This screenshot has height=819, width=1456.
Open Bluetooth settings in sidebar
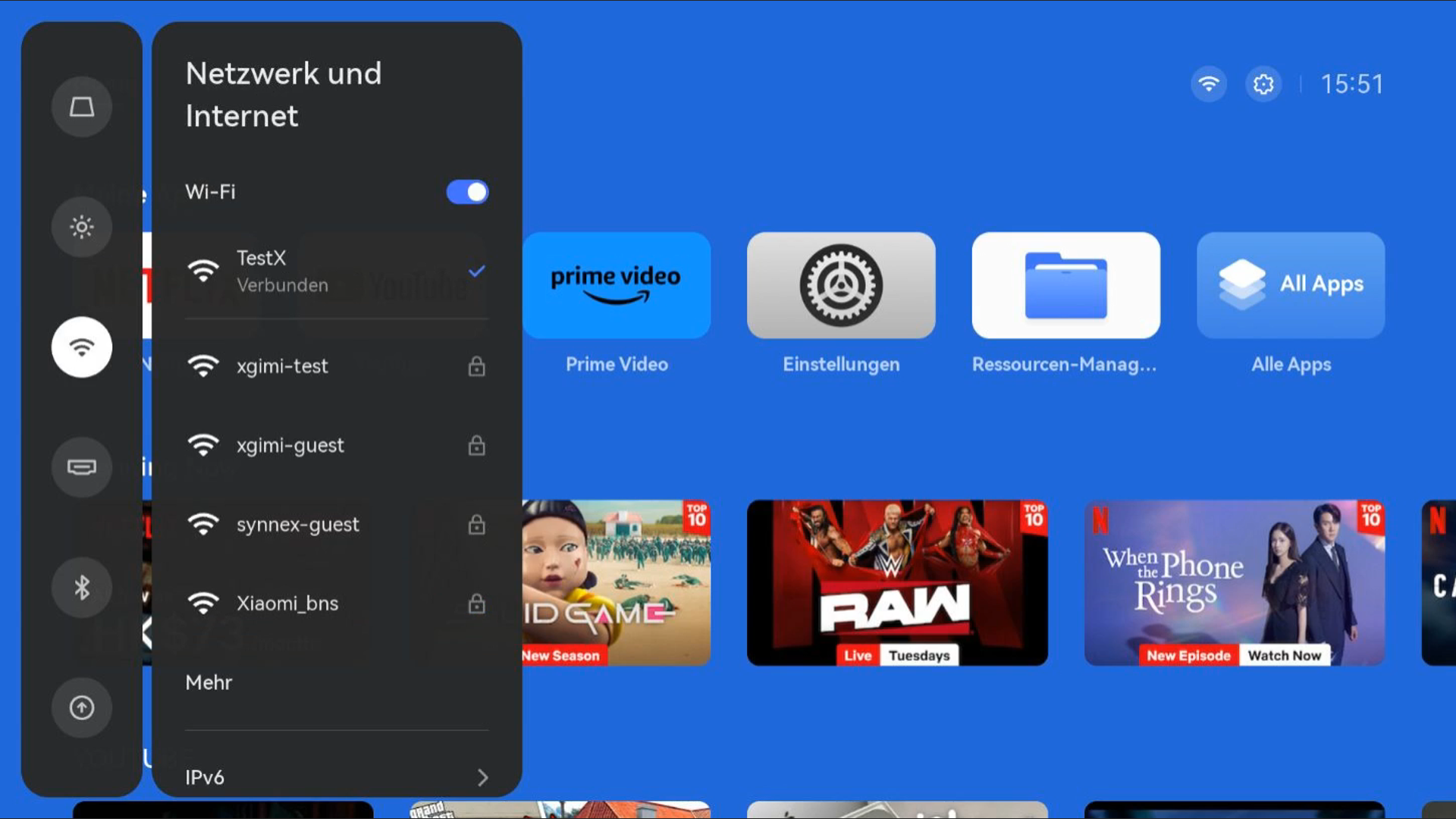(82, 587)
